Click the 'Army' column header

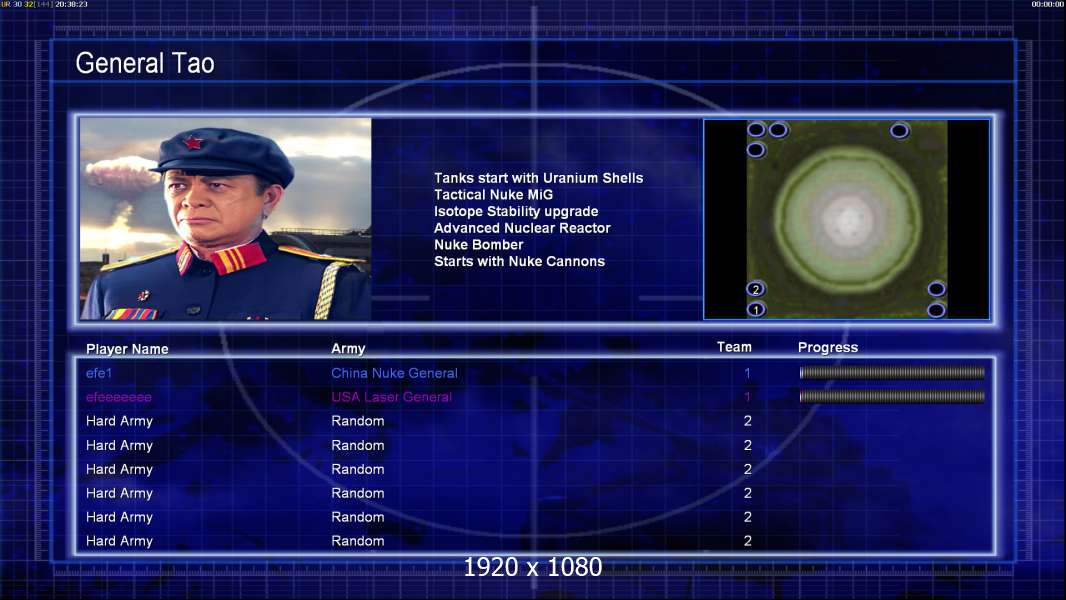point(348,349)
